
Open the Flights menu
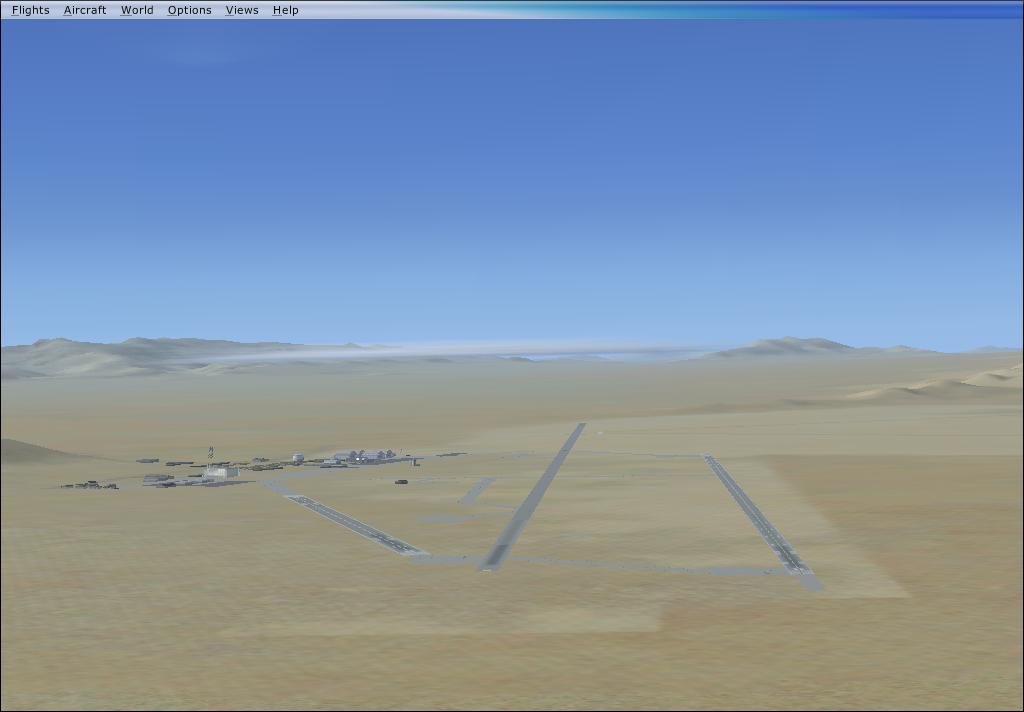pos(31,10)
